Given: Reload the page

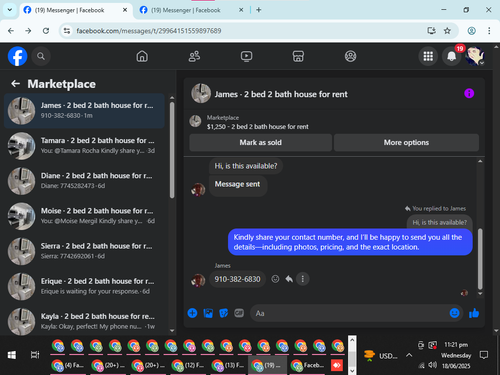Looking at the screenshot, I should click(x=46, y=31).
